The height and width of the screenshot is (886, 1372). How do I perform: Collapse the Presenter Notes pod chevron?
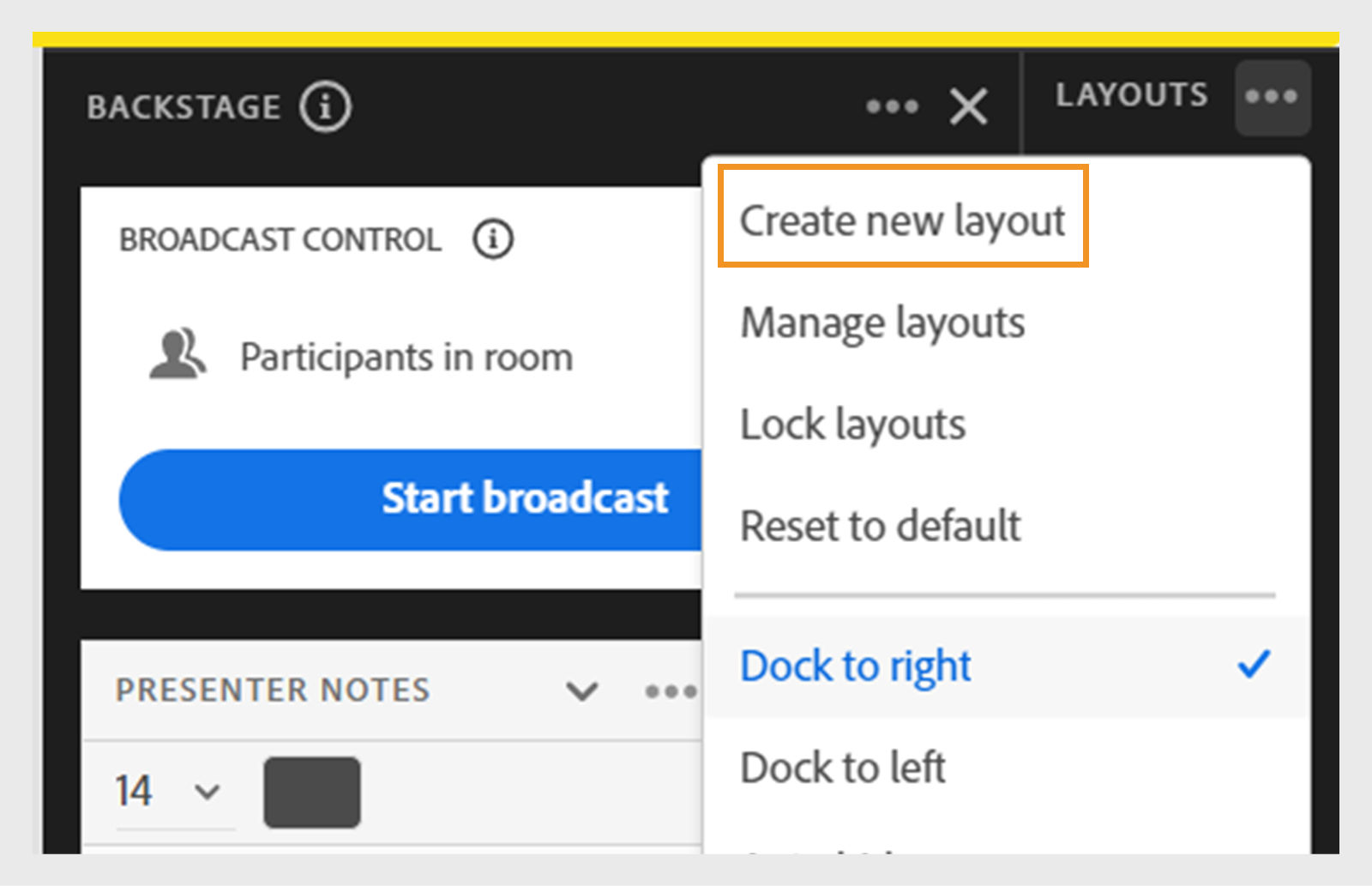[x=582, y=690]
